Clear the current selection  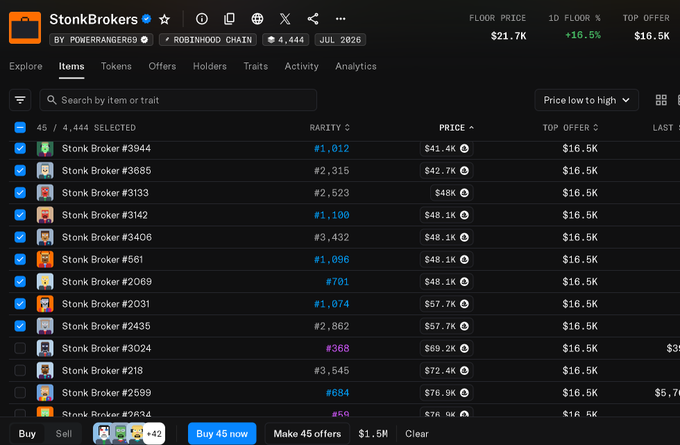pyautogui.click(x=417, y=434)
